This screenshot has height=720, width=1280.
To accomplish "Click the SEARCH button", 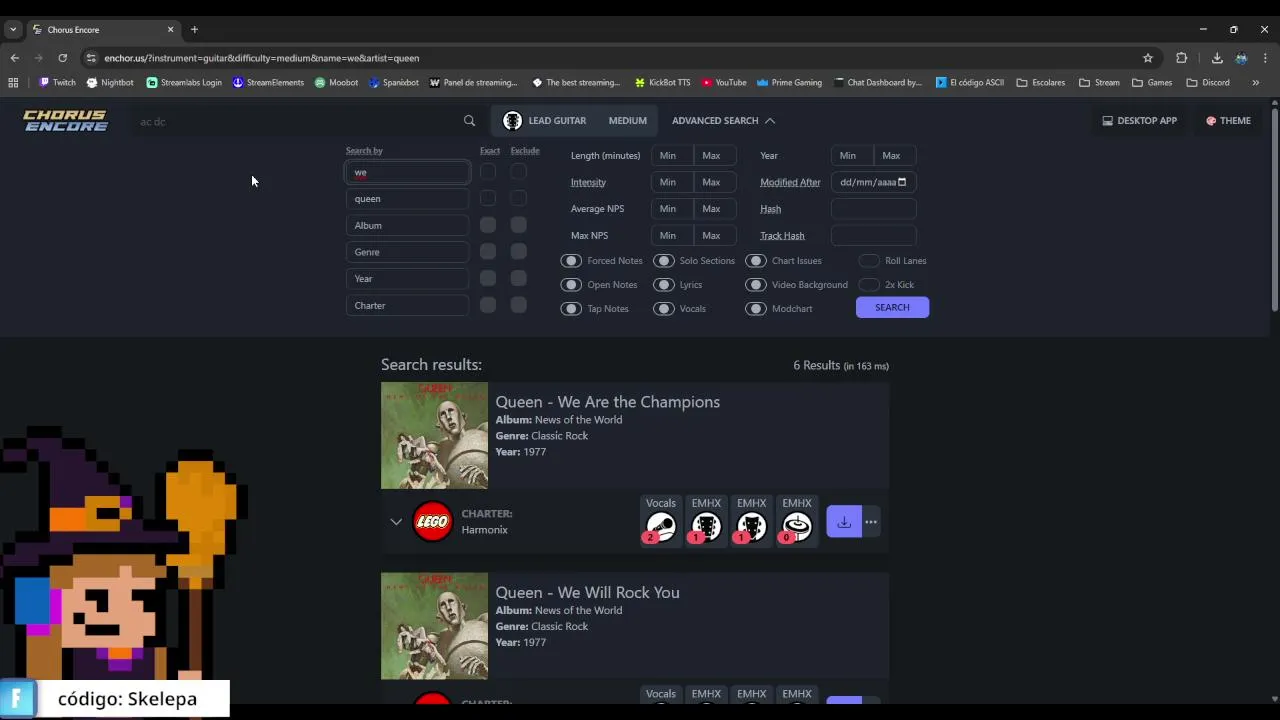I will pos(892,308).
